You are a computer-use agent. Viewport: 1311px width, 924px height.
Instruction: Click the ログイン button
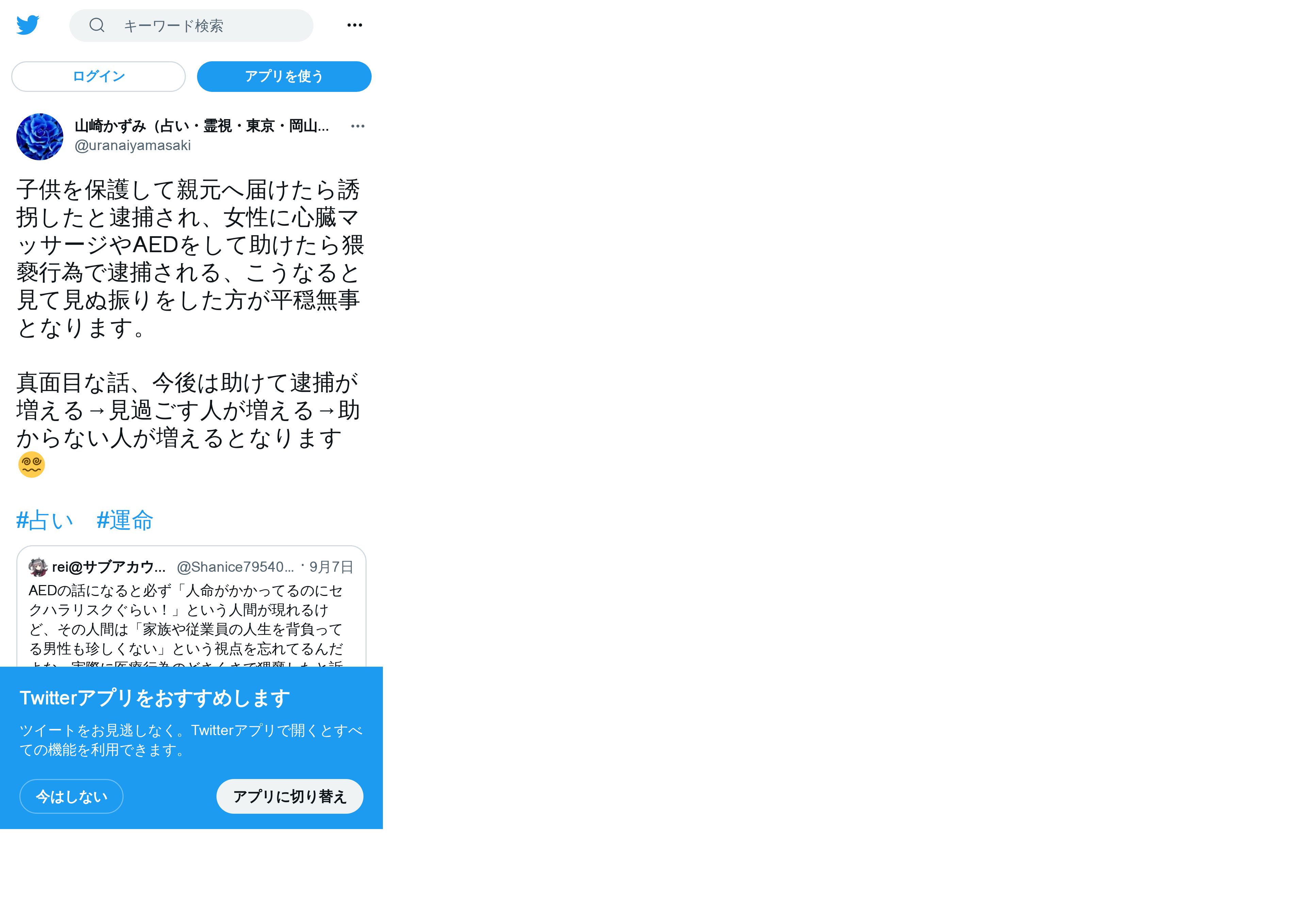[x=98, y=77]
